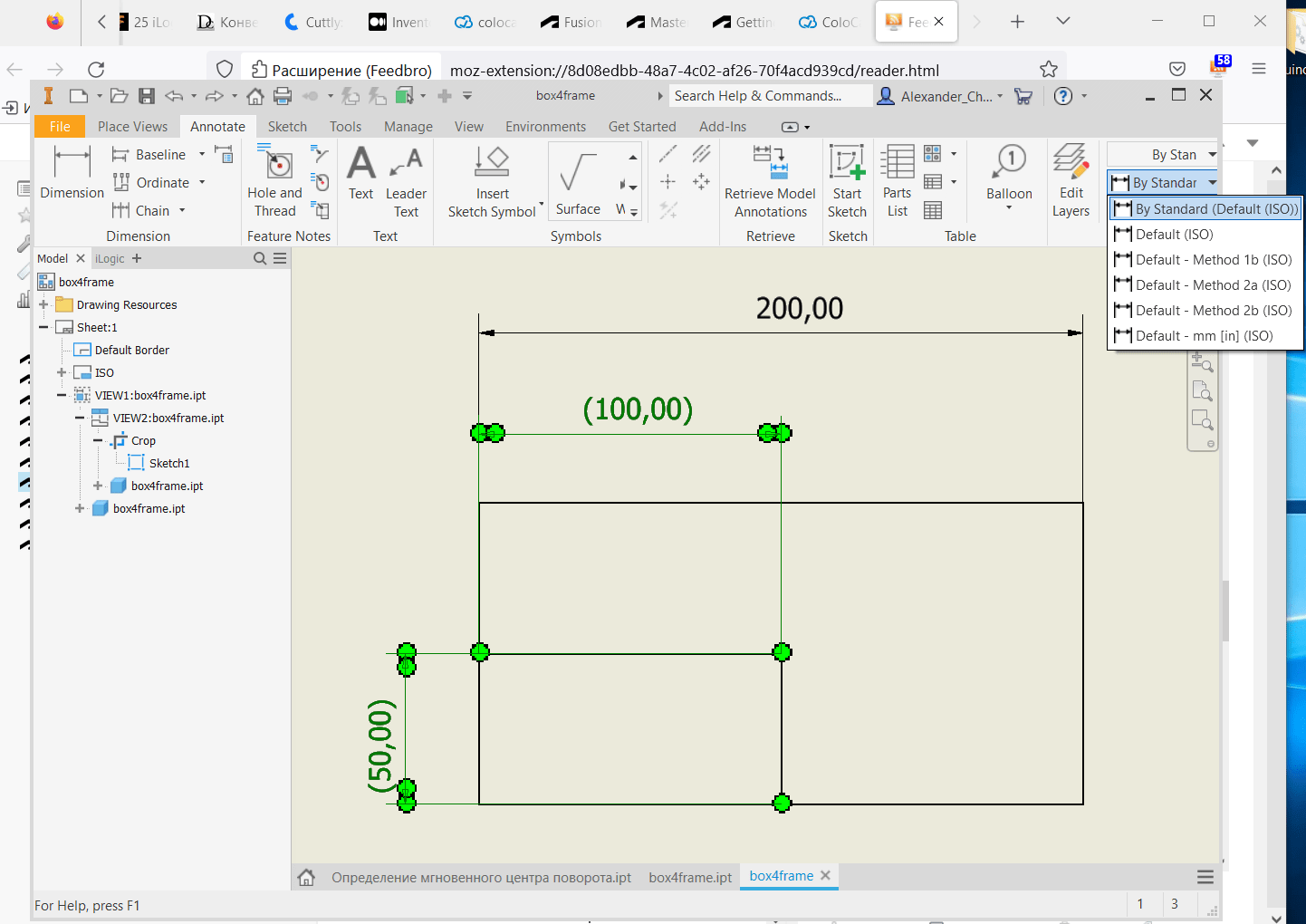The width and height of the screenshot is (1306, 924).
Task: Select the Text annotation tool
Action: point(360,173)
